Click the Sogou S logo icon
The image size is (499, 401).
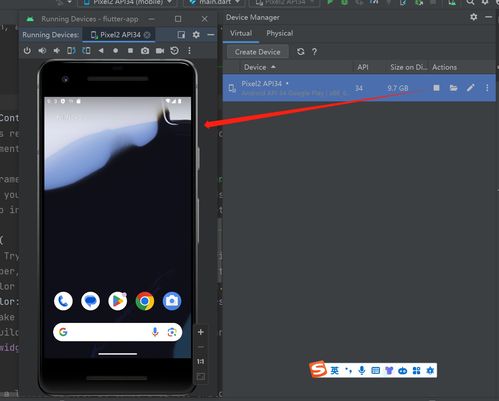[318, 369]
